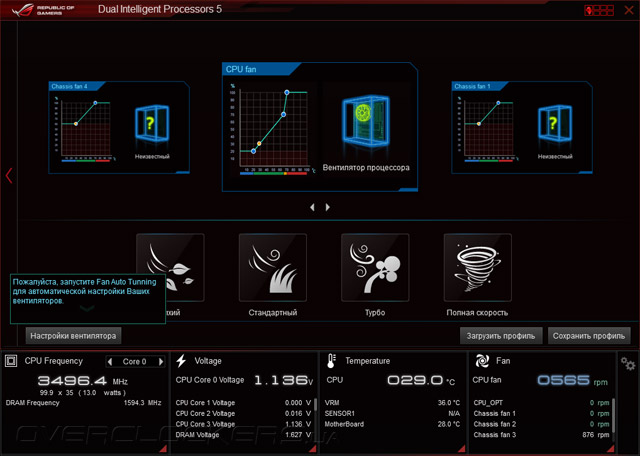The height and width of the screenshot is (456, 640).
Task: Select the Chassis fan 1 card
Action: click(522, 127)
